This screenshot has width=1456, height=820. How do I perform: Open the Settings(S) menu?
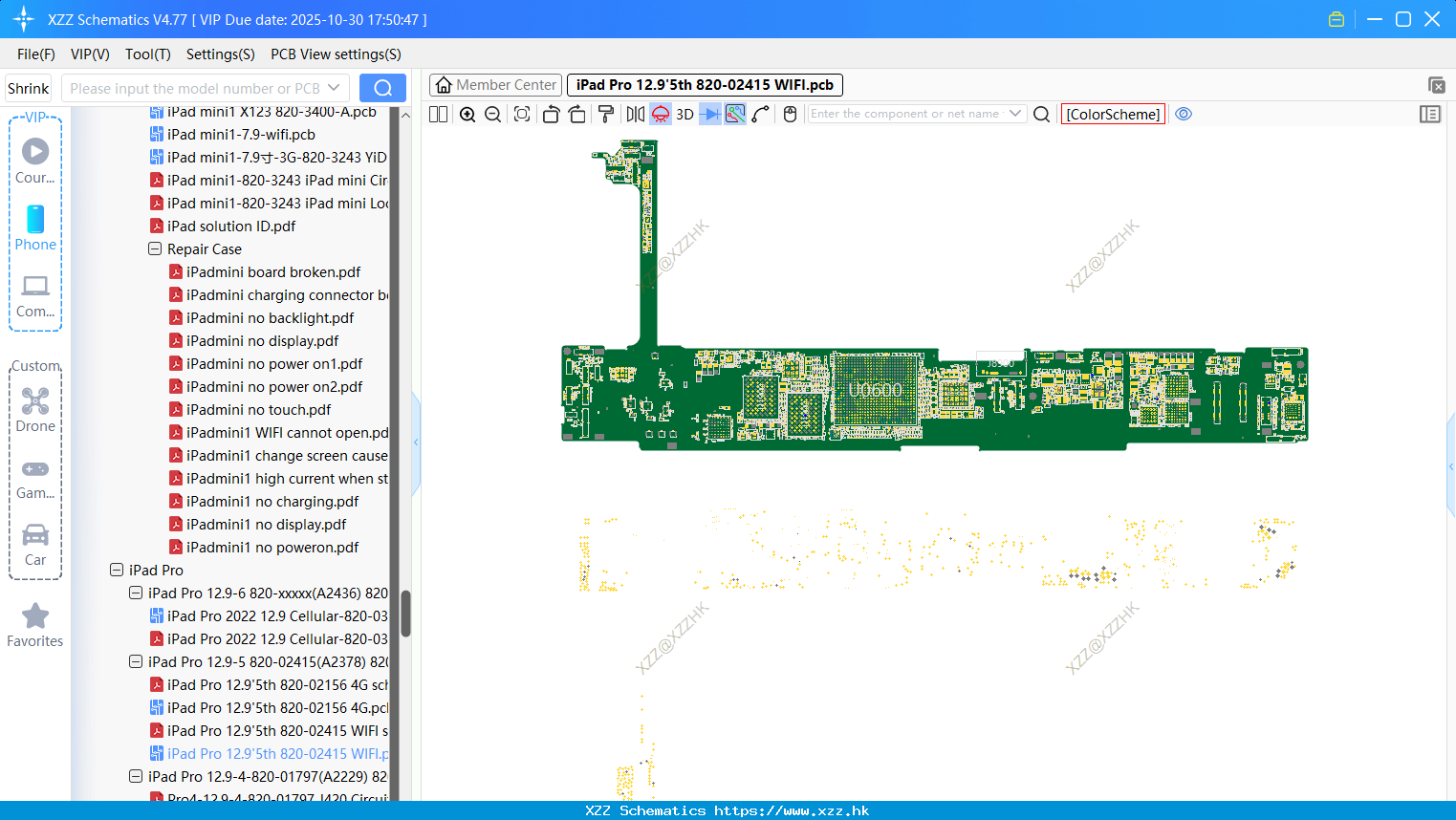click(x=221, y=54)
